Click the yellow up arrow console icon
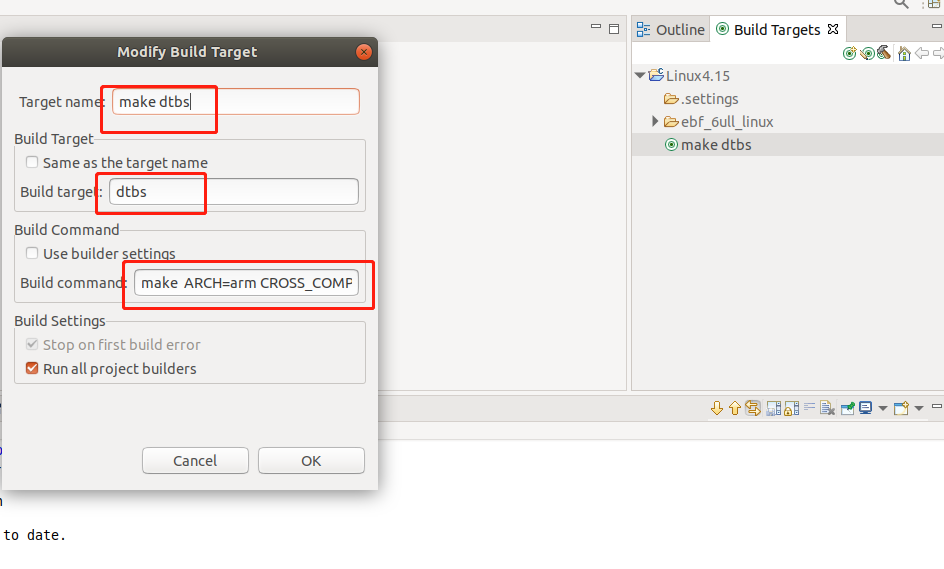 click(734, 408)
